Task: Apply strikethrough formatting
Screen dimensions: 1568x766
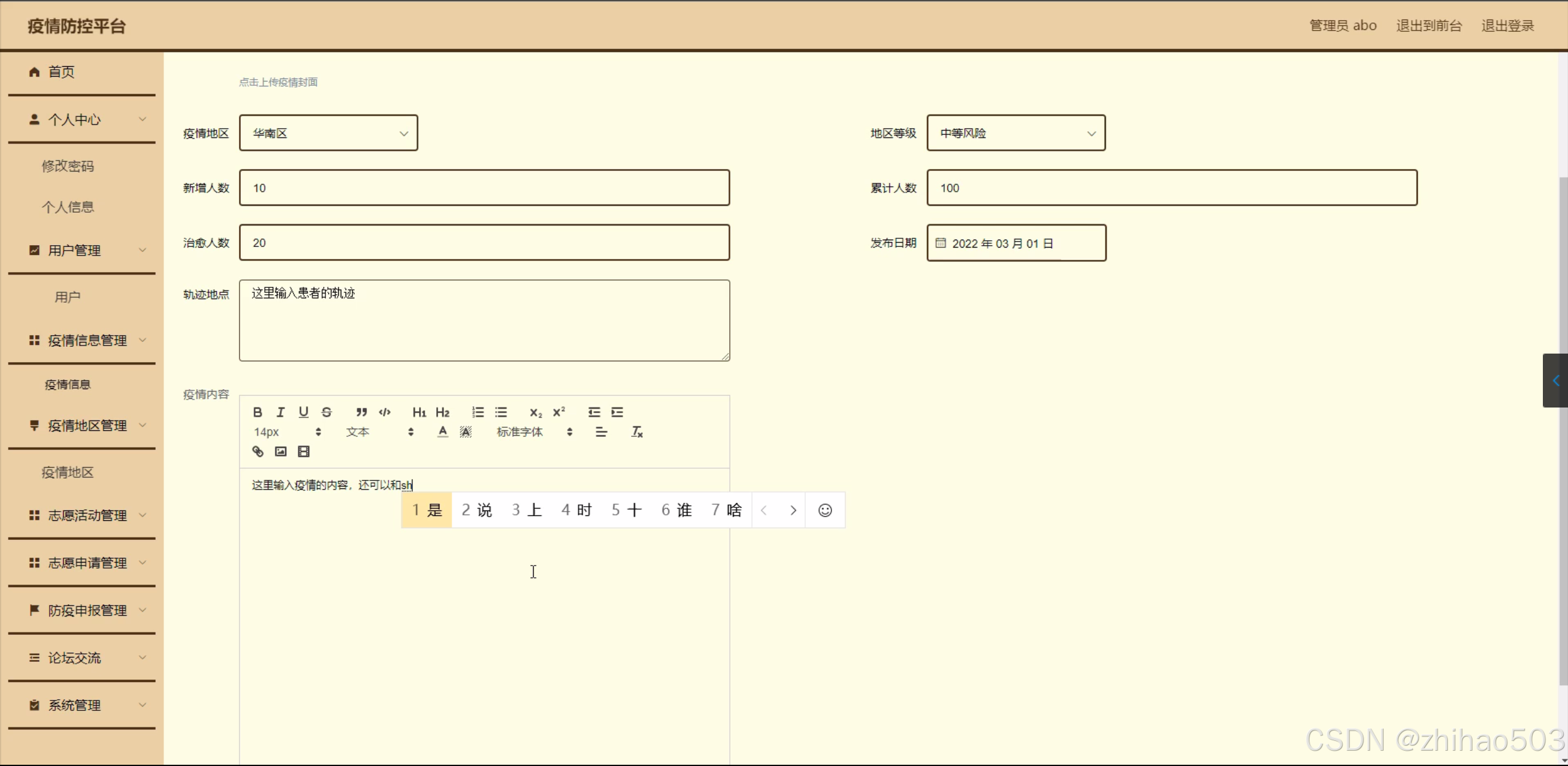Action: (x=327, y=412)
